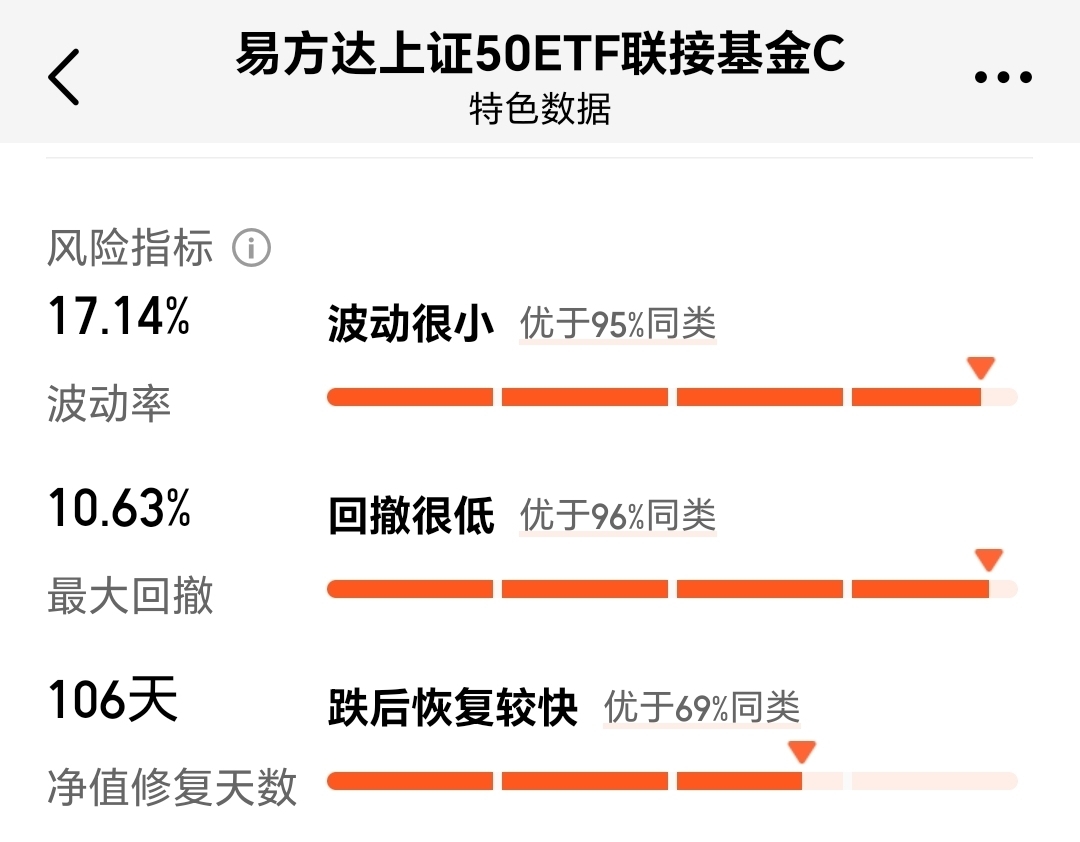The image size is (1080, 842).
Task: Tap the 特色数据 subtitle
Action: point(540,109)
